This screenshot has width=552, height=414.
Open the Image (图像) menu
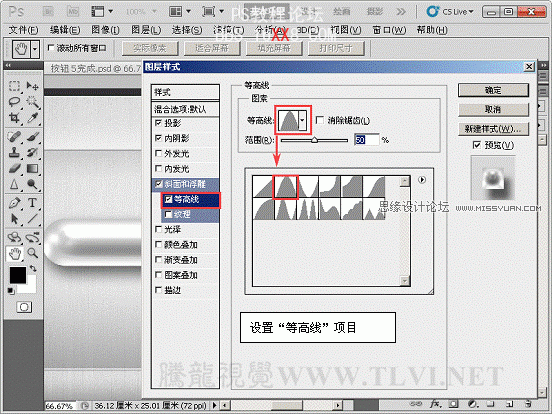pyautogui.click(x=105, y=30)
